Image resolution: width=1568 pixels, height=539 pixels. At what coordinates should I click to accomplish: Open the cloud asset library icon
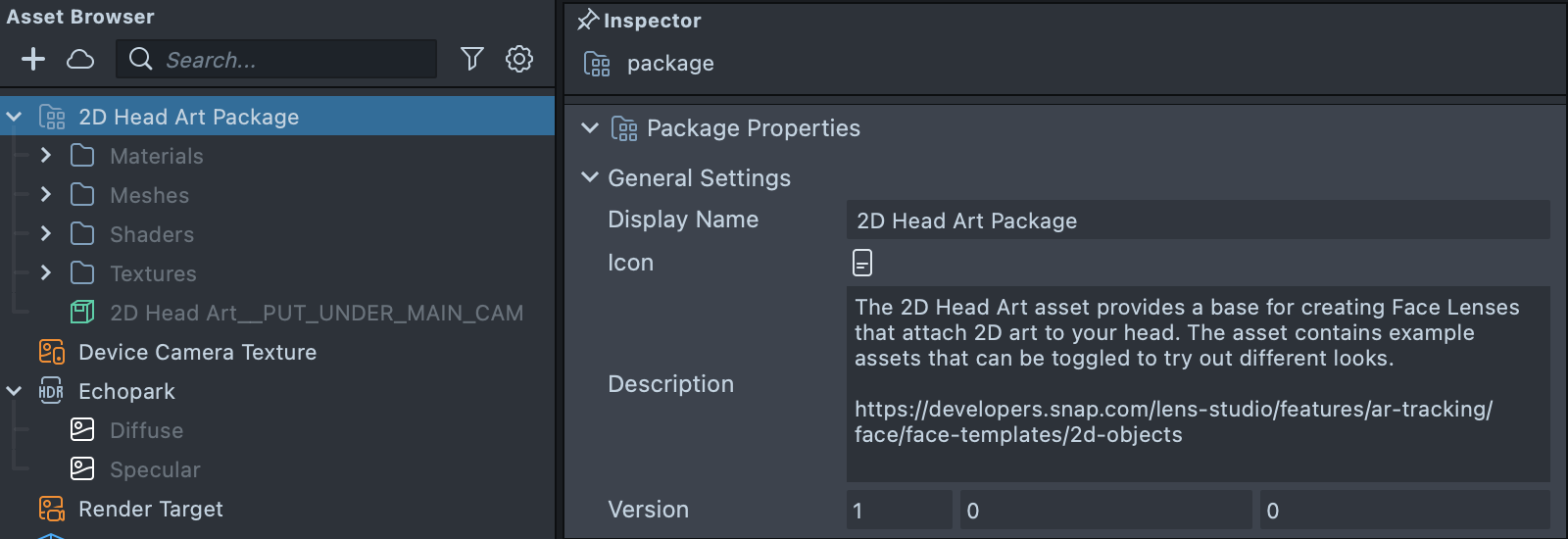click(80, 60)
